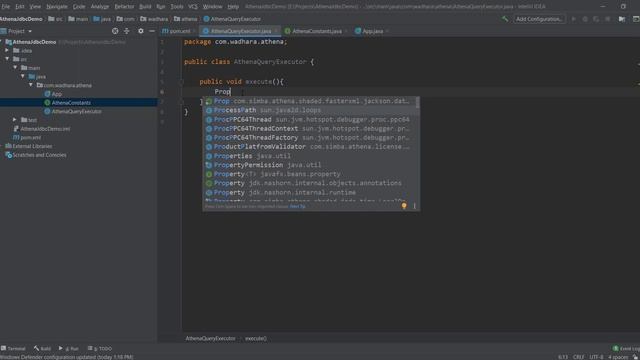640x360 pixels.
Task: Open the Navigate menu
Action: [57, 7]
